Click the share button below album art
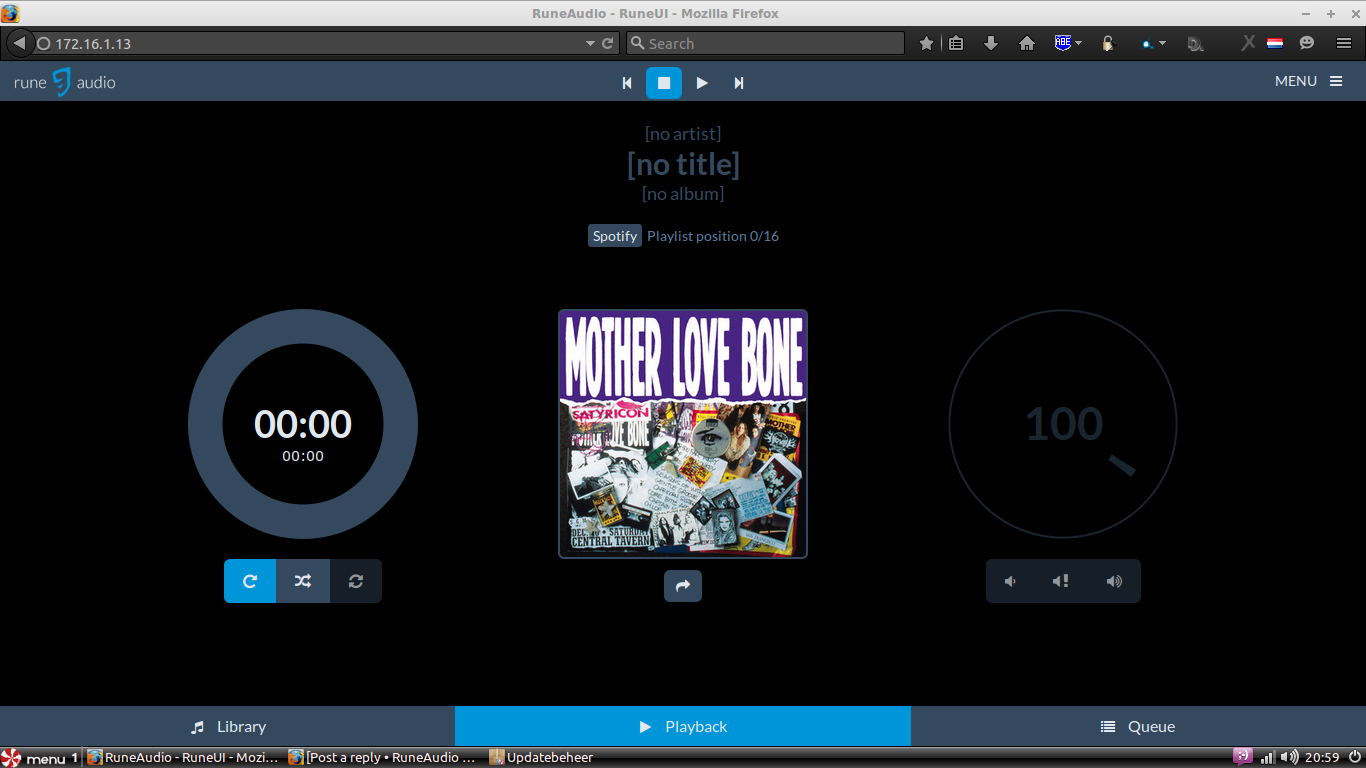 tap(683, 586)
